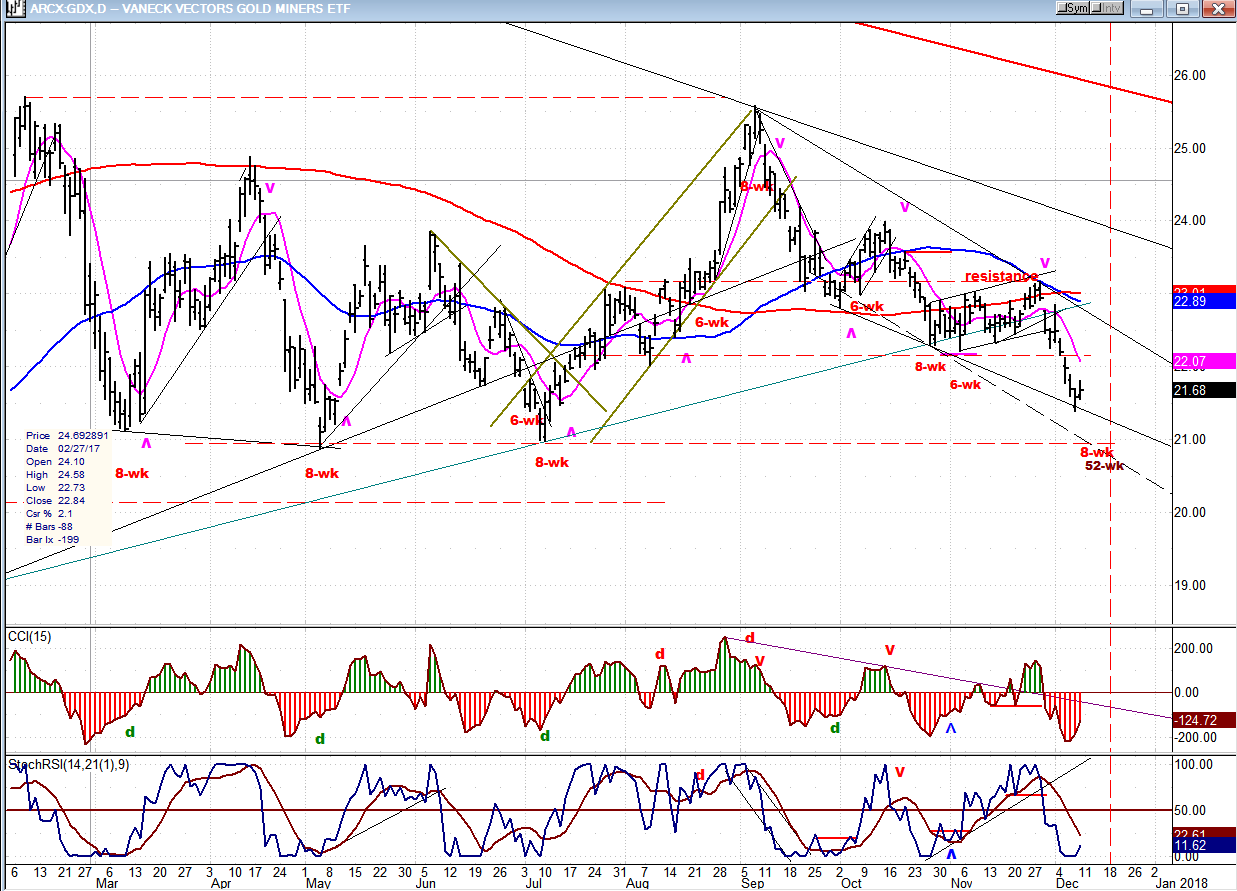The height and width of the screenshot is (891, 1237).
Task: Click the 21.00 price axis label
Action: 1190,440
